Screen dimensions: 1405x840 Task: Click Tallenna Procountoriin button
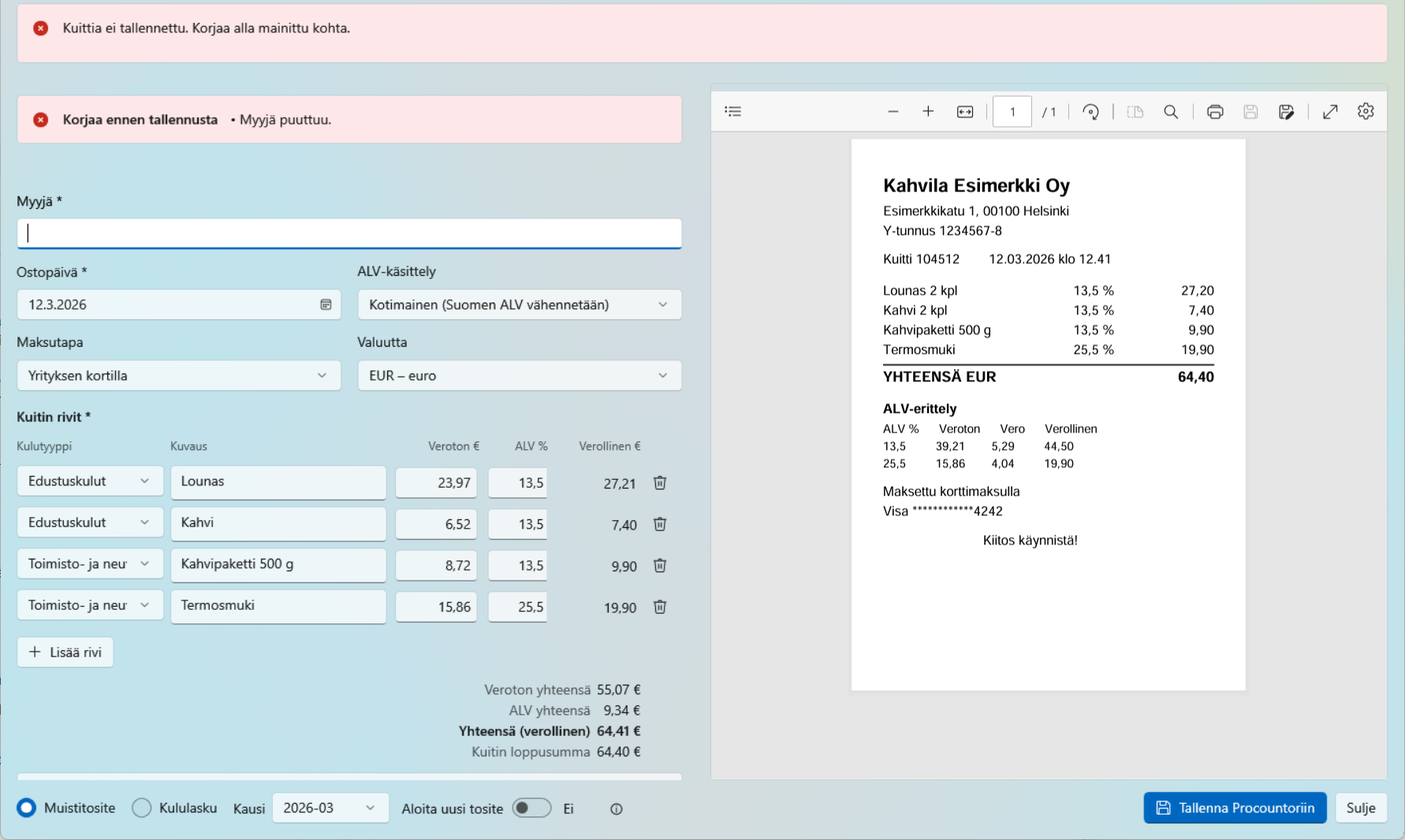1235,808
